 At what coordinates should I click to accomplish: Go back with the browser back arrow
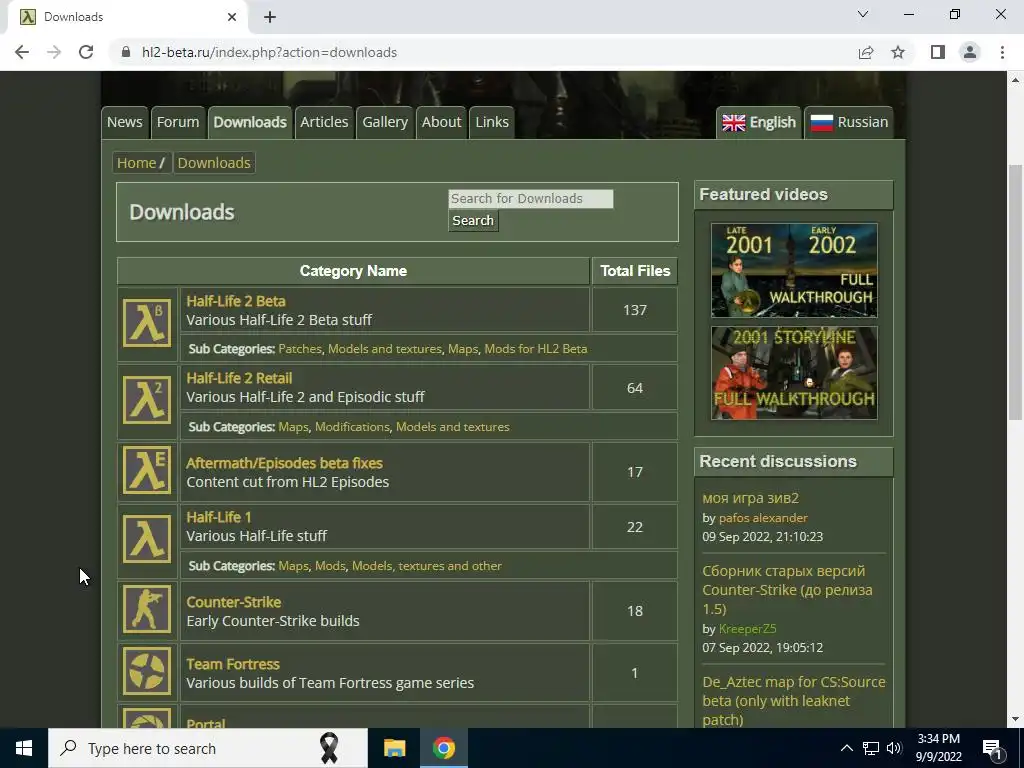[22, 52]
